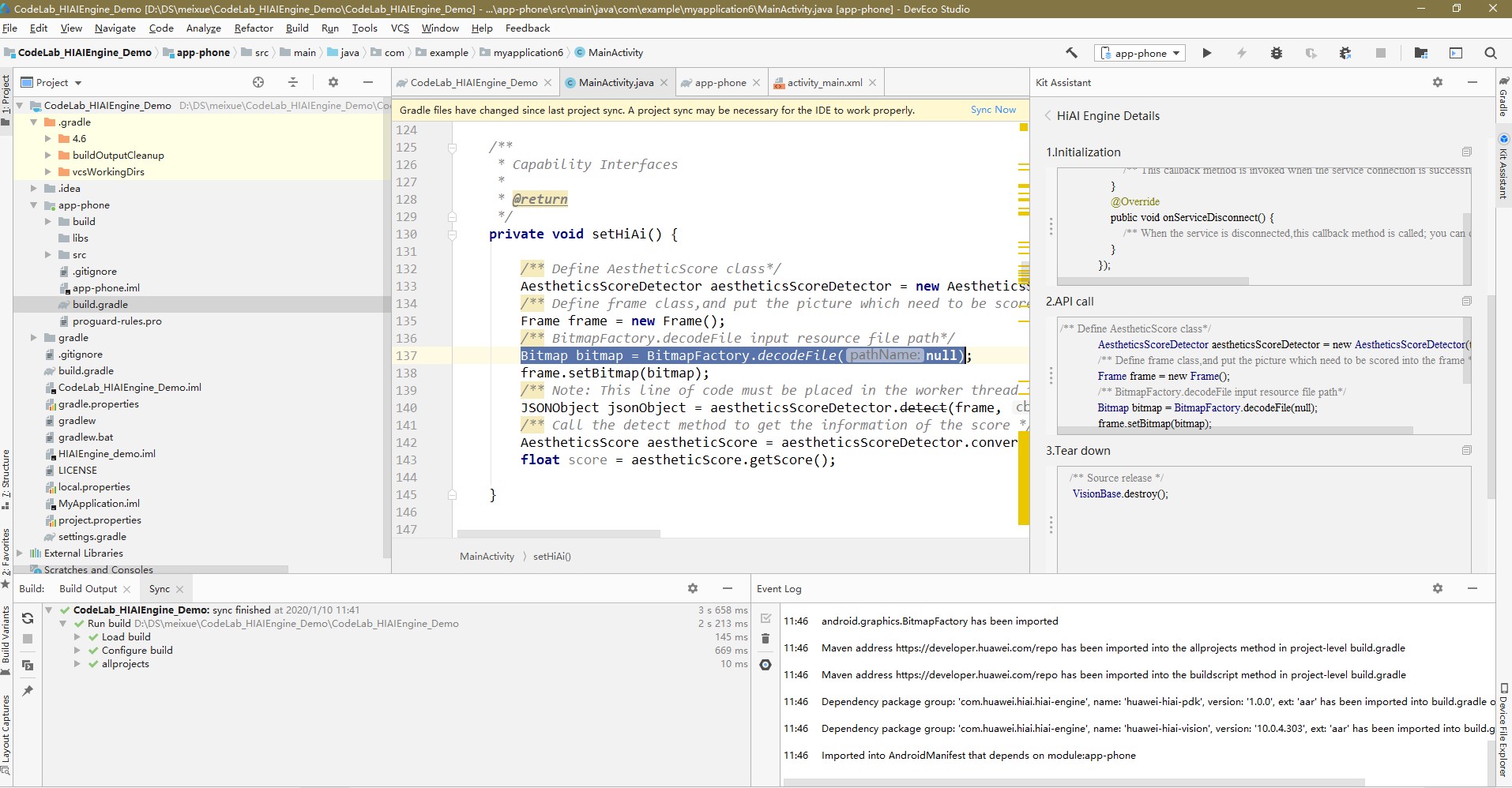Screen dimensions: 1512x788
Task: Open Structure tool window tab
Action: tap(6, 478)
